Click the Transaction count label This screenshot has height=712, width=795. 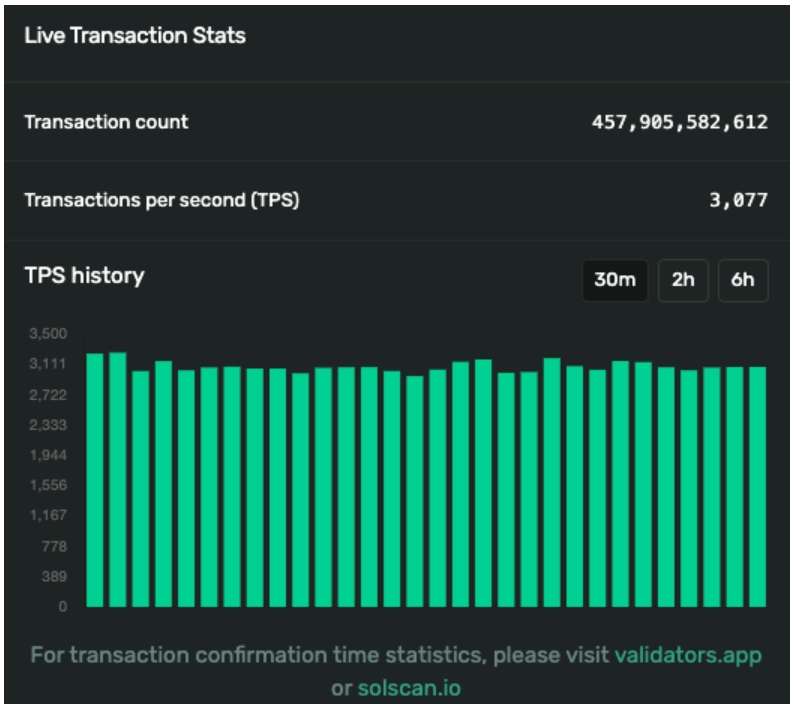pyautogui.click(x=106, y=122)
